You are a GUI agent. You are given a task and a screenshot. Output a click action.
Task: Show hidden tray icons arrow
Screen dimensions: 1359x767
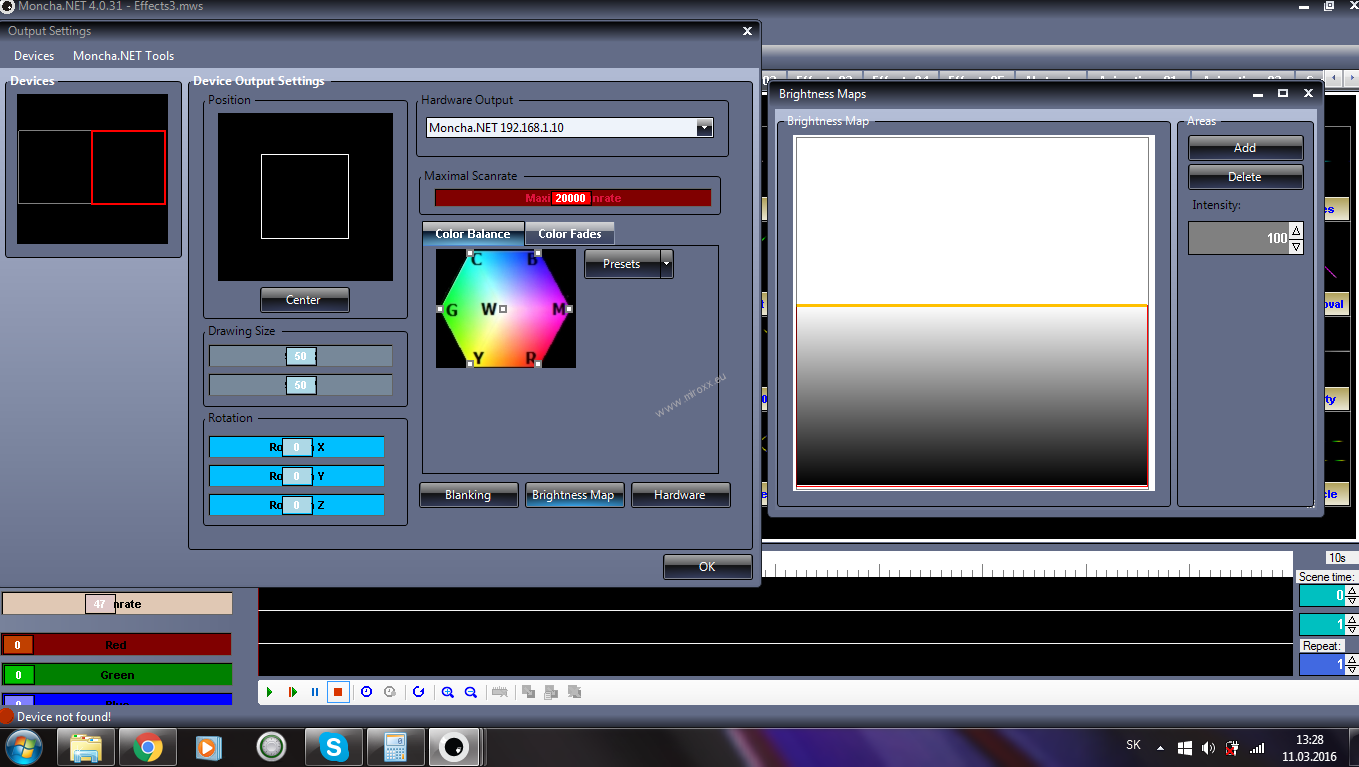(x=1160, y=747)
